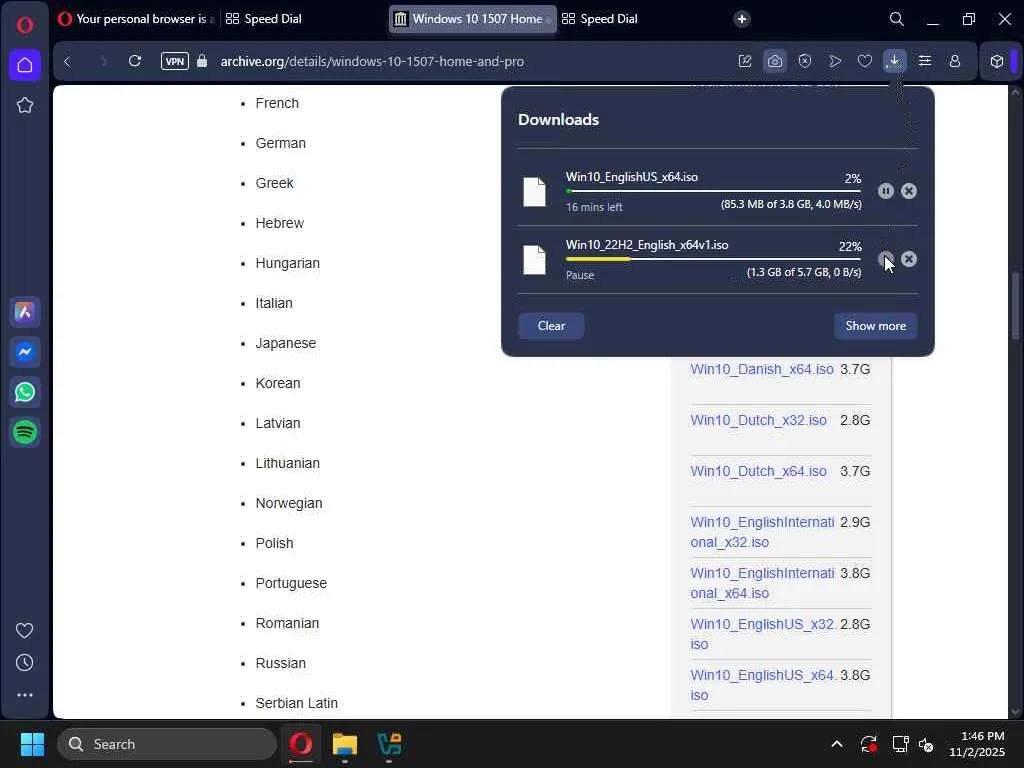Click the taskbar Search box
Viewport: 1024px width, 768px height.
point(167,744)
